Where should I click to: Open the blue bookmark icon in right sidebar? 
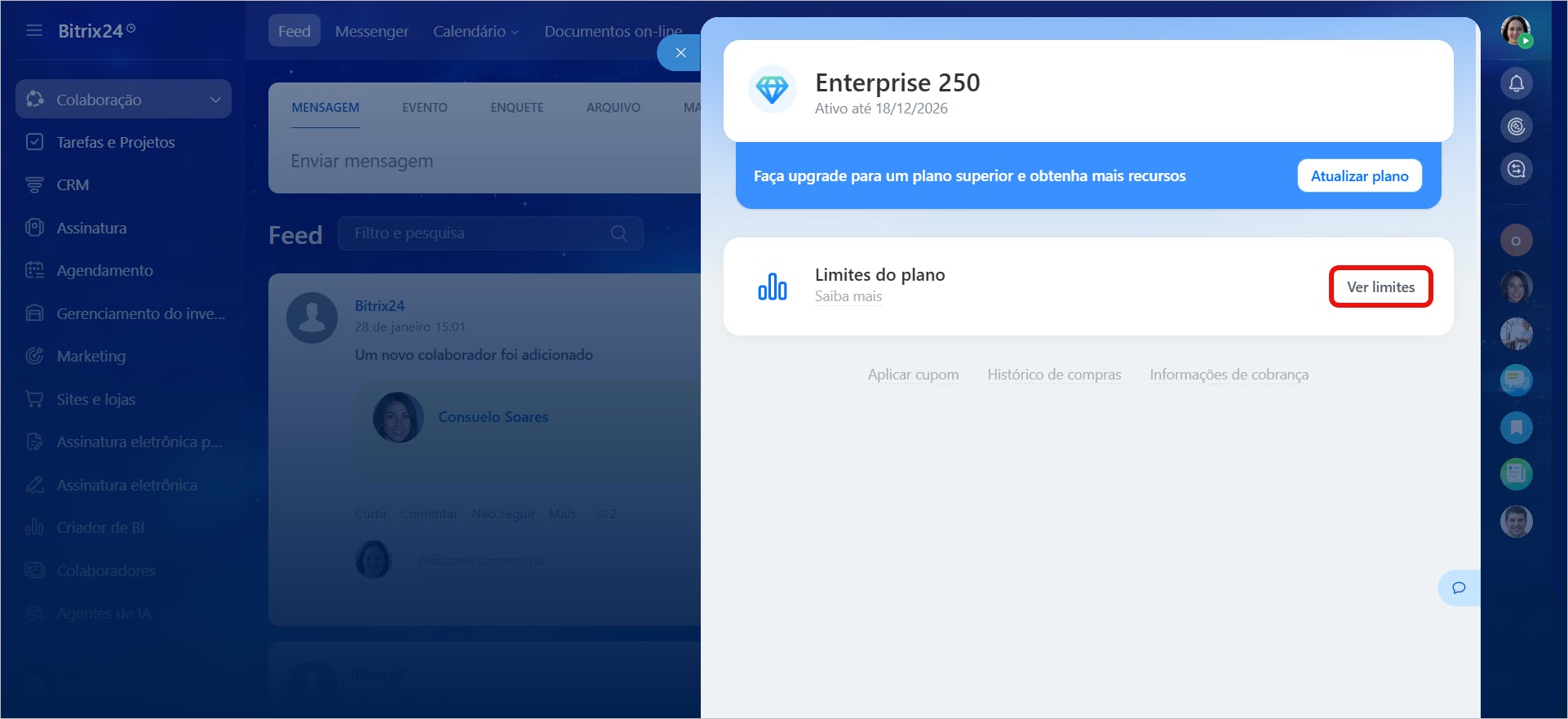pos(1516,427)
